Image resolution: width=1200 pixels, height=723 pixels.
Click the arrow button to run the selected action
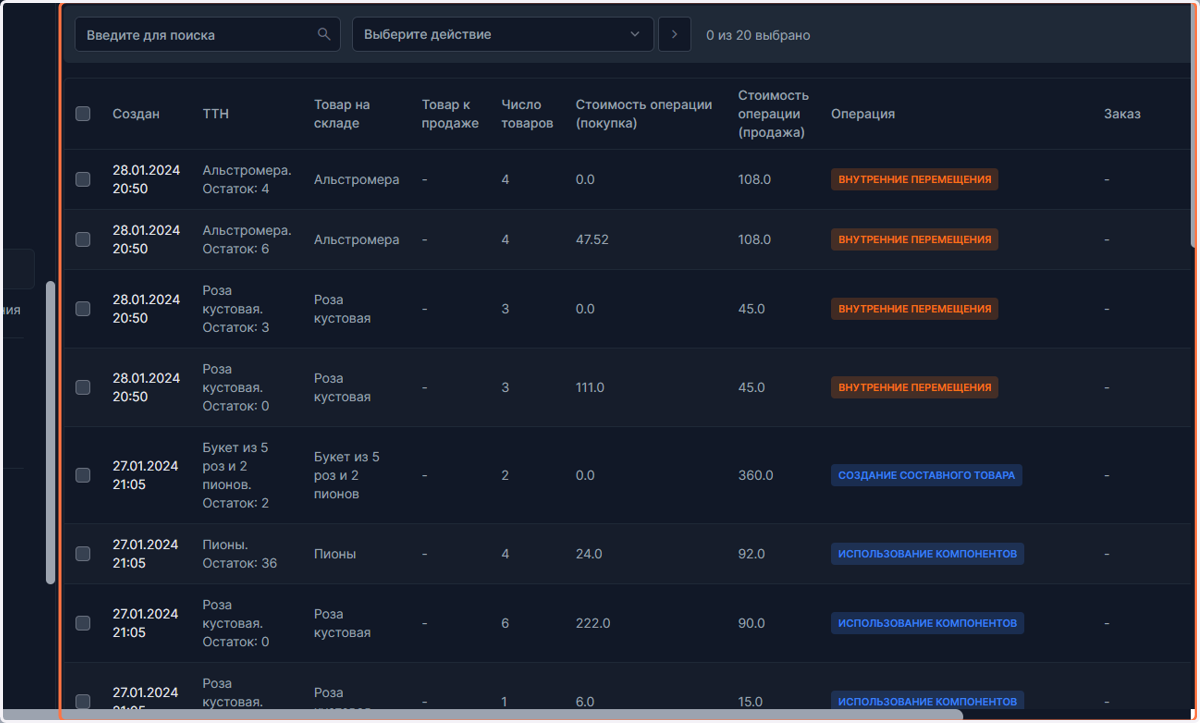click(x=675, y=34)
